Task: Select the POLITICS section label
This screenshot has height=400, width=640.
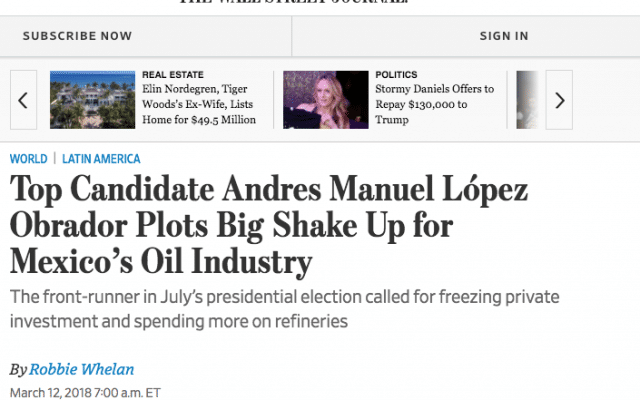Action: [396, 75]
